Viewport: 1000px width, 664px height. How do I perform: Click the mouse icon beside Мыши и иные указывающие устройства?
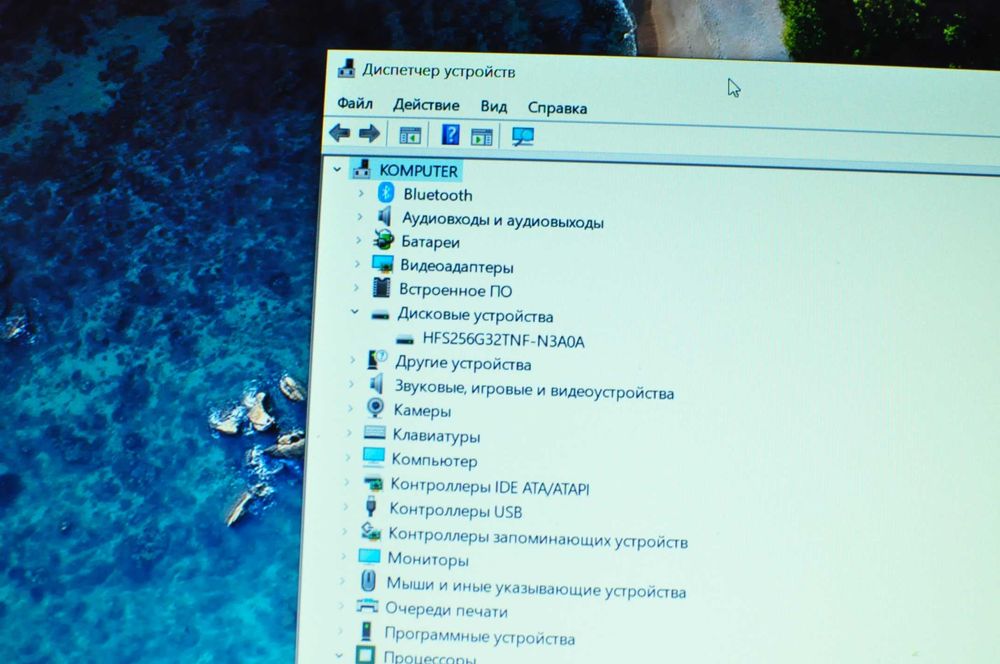[x=368, y=580]
